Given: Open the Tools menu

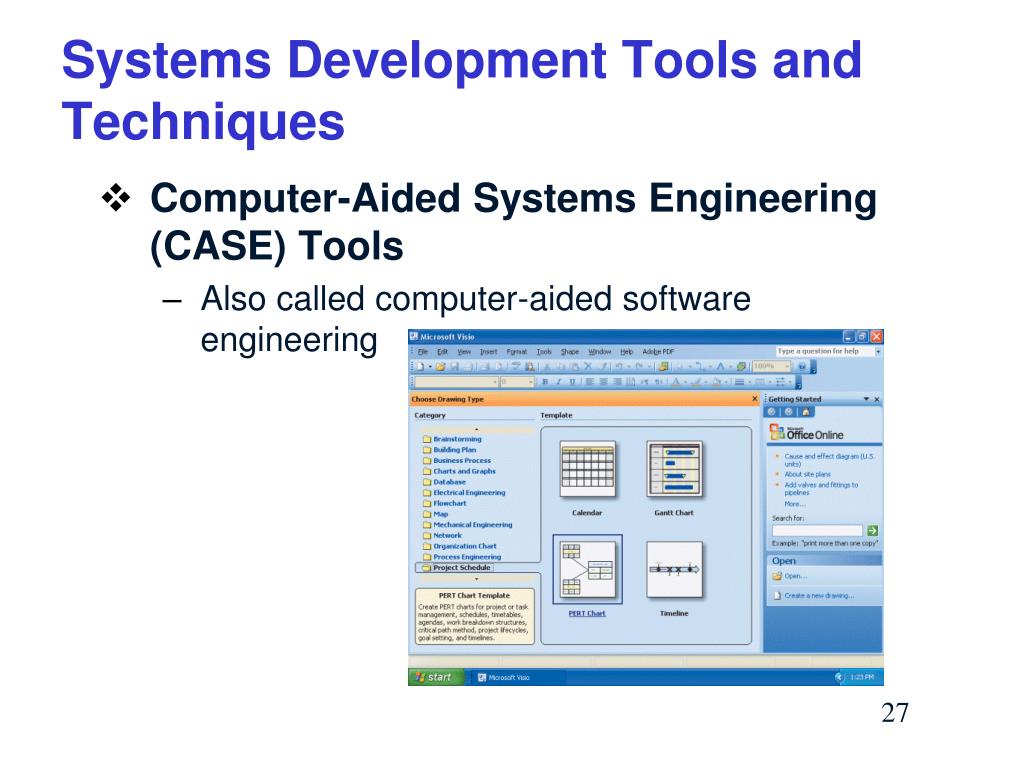Looking at the screenshot, I should (544, 351).
